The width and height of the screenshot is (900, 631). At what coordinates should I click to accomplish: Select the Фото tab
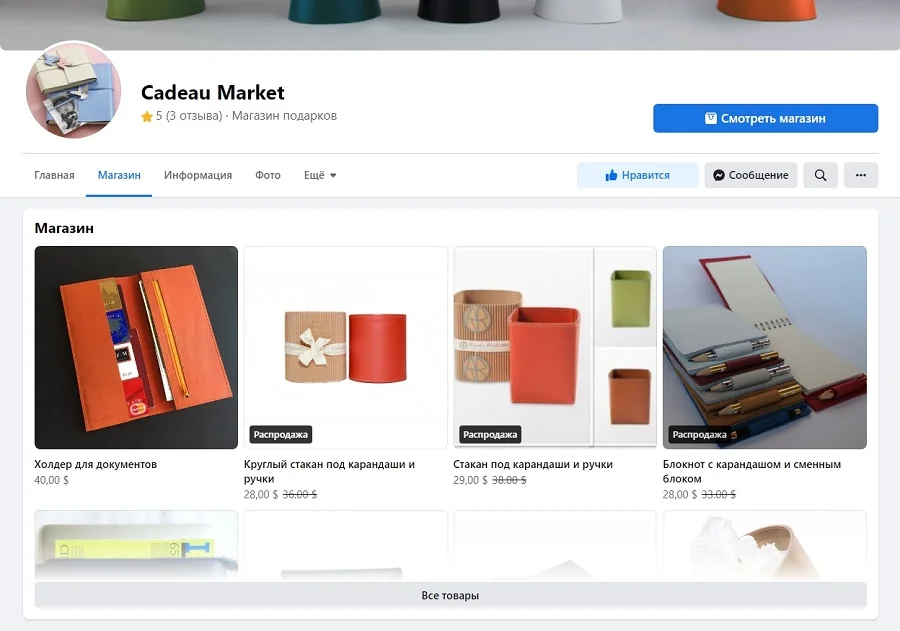(x=268, y=175)
